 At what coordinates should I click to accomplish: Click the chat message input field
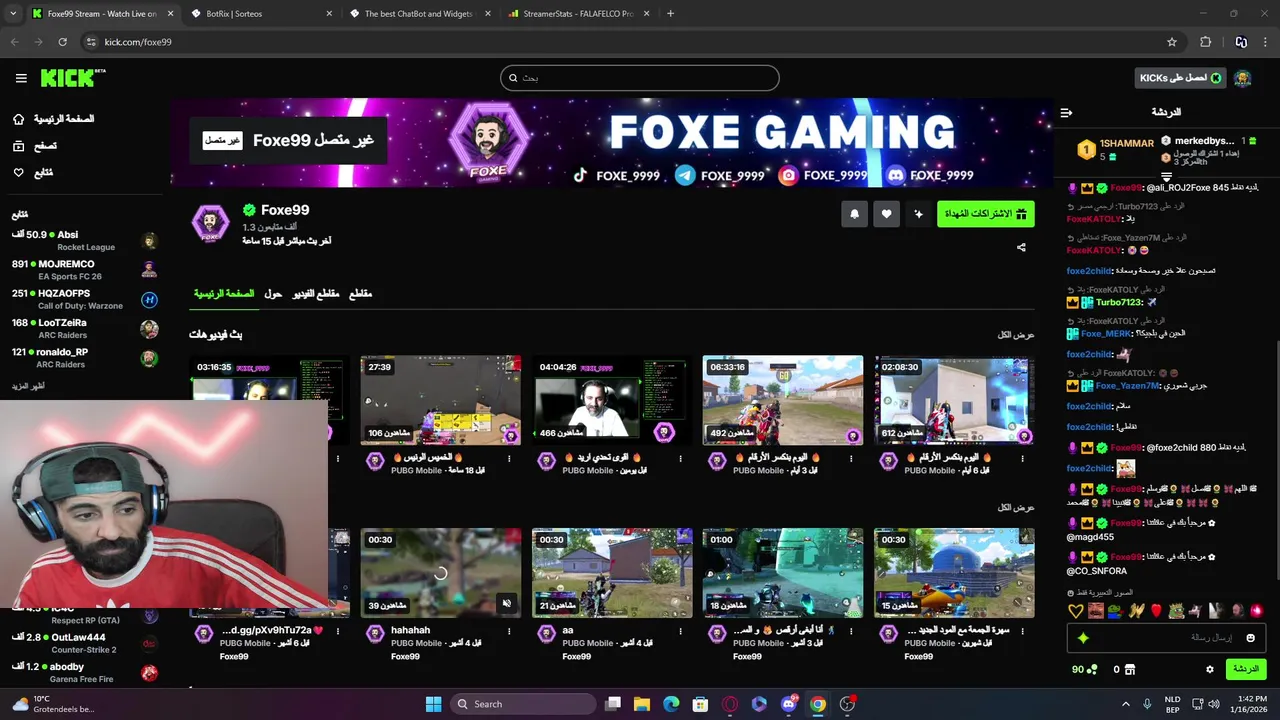(1166, 638)
